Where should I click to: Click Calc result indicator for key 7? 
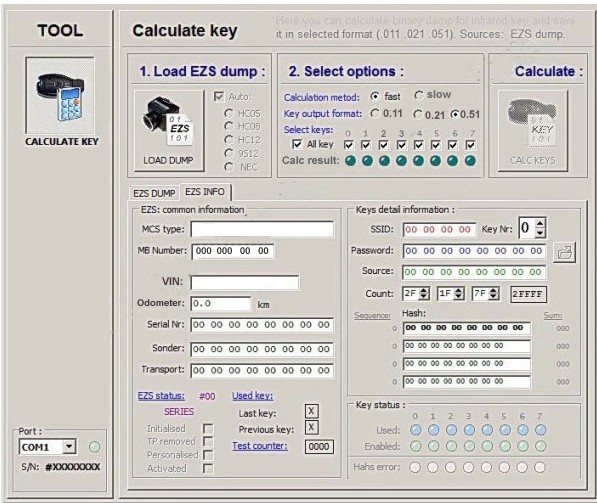470,161
